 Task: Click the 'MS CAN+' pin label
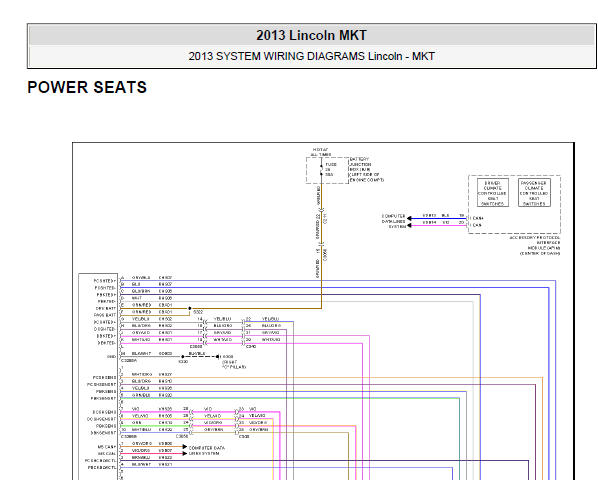pos(106,447)
